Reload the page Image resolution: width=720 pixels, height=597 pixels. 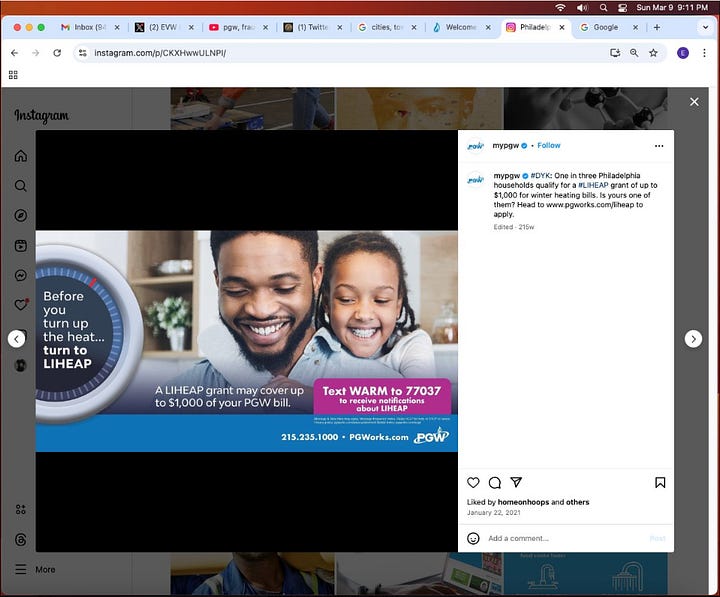click(57, 53)
